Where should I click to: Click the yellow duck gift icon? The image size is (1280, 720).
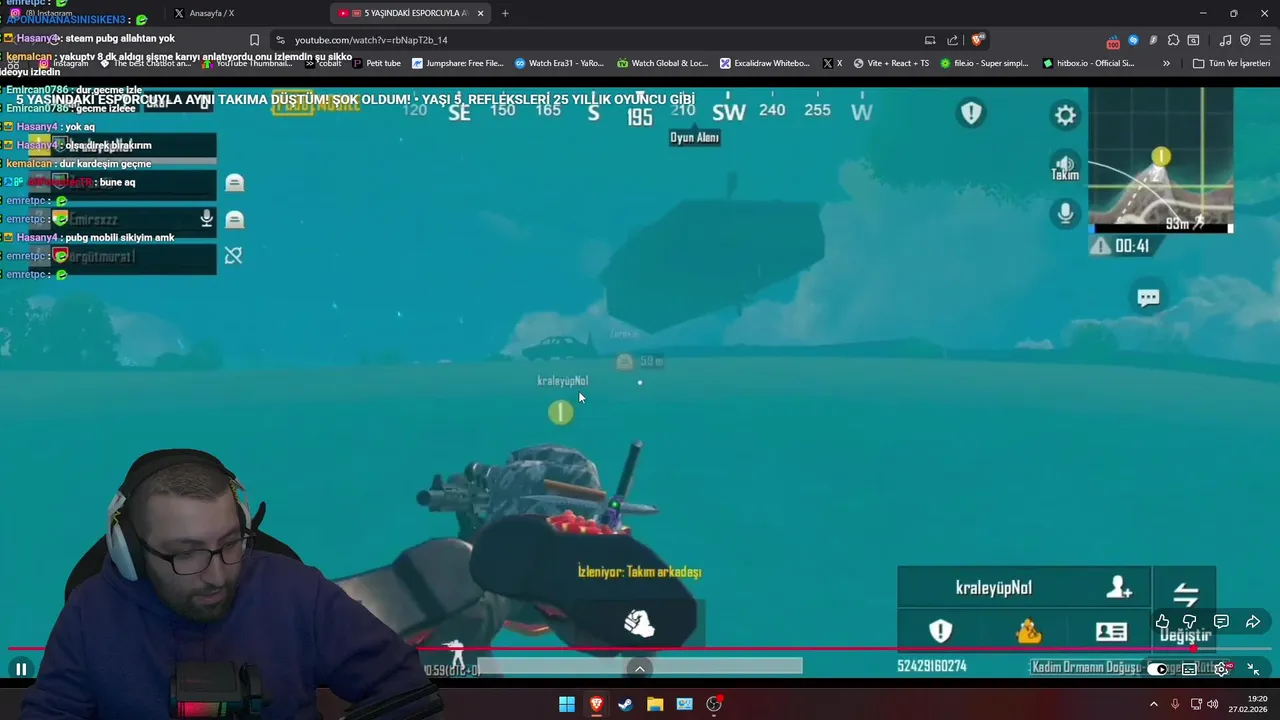tap(1028, 631)
